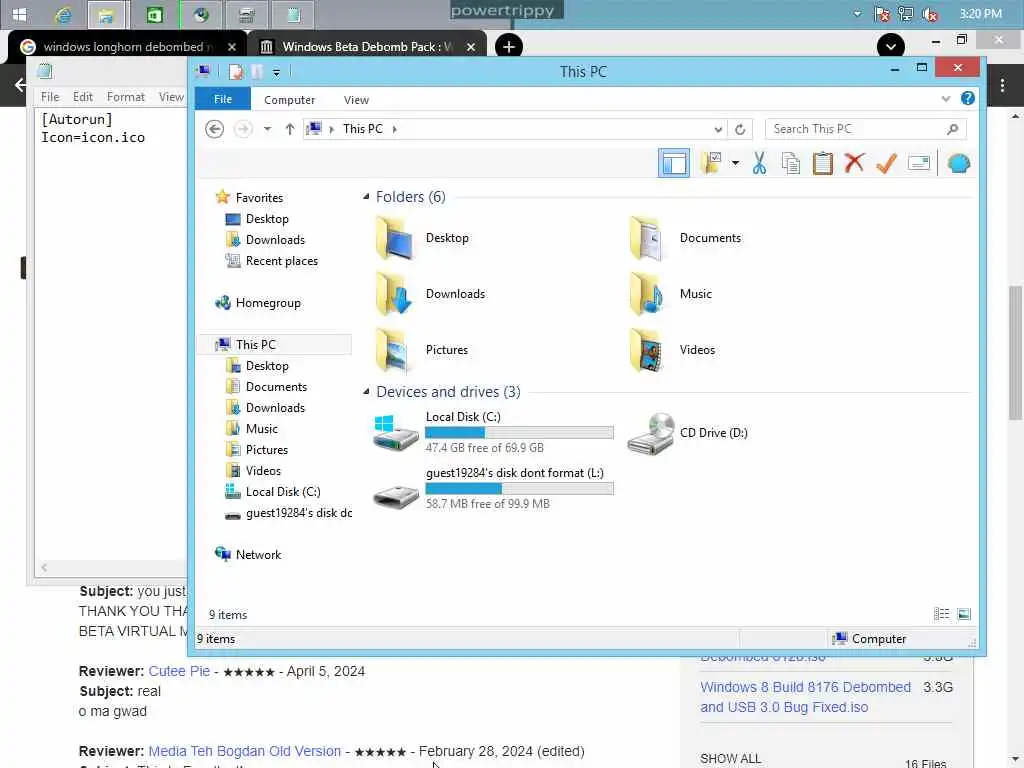1024x768 pixels.
Task: Open the address bar history dropdown
Action: pos(718,129)
